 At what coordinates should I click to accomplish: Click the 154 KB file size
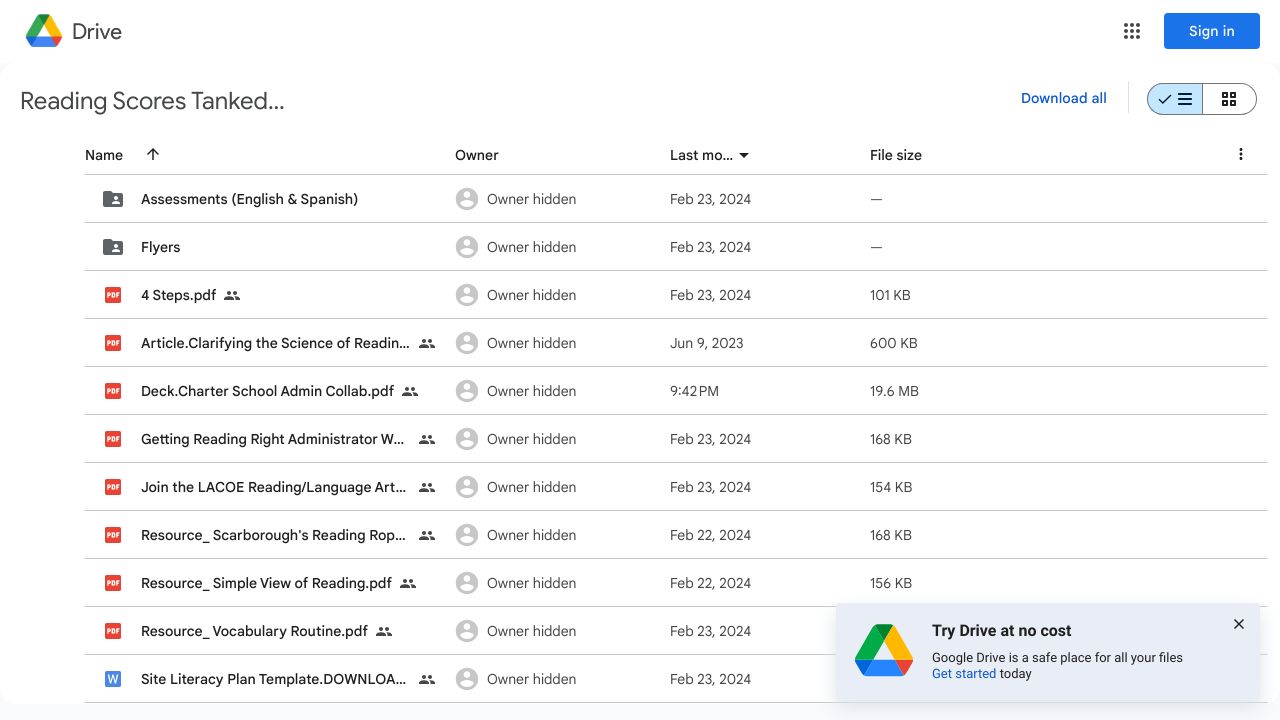pyautogui.click(x=891, y=487)
